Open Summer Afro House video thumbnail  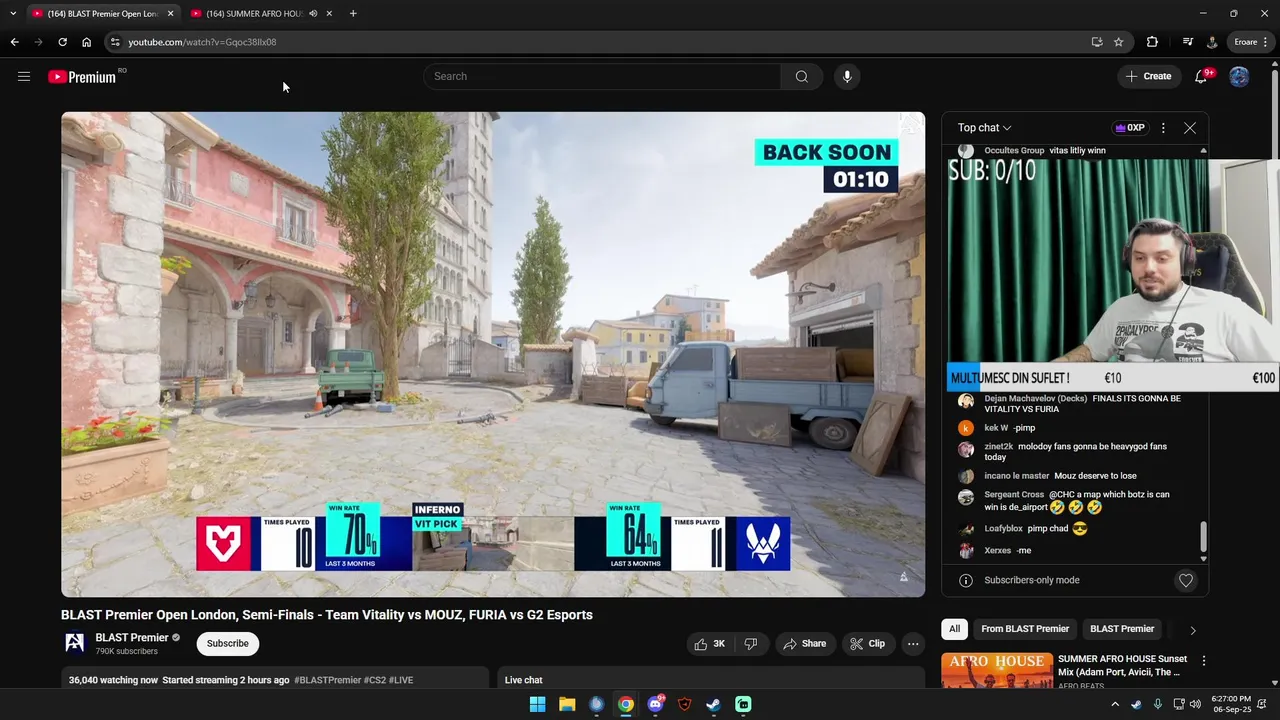pos(997,671)
